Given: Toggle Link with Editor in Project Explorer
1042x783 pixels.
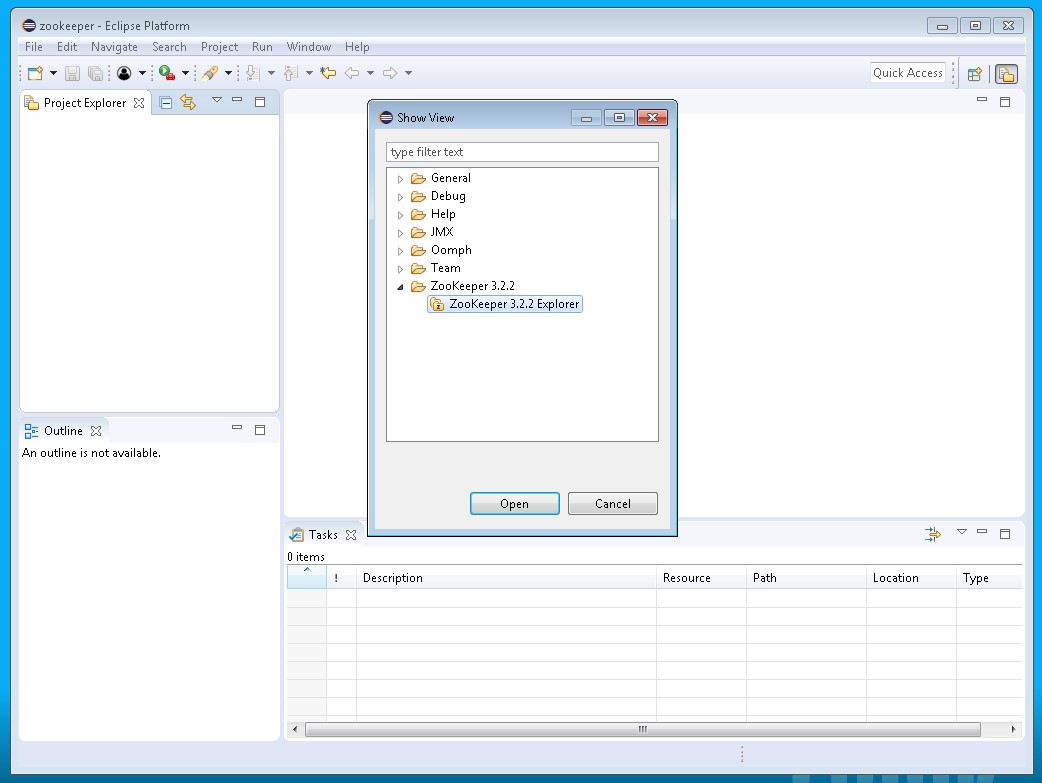Looking at the screenshot, I should (x=188, y=102).
